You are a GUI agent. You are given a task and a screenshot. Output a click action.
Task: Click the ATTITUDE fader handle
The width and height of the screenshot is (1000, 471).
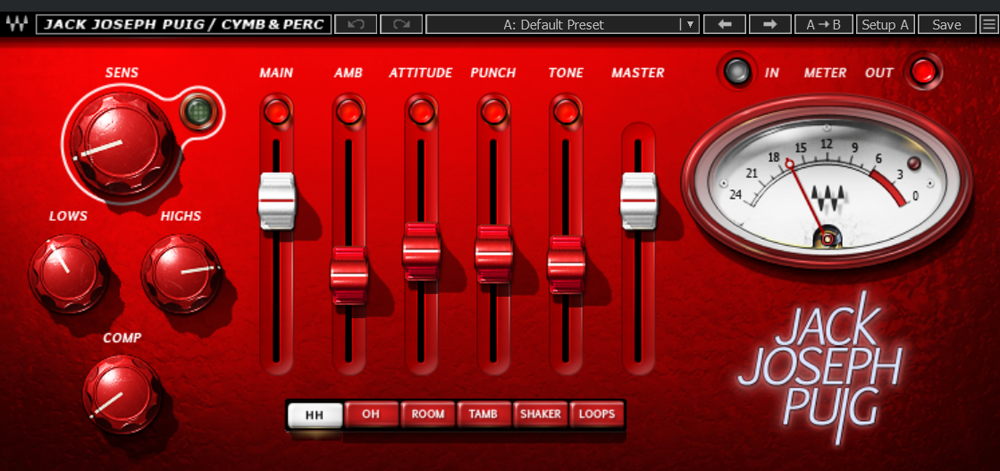tap(422, 252)
